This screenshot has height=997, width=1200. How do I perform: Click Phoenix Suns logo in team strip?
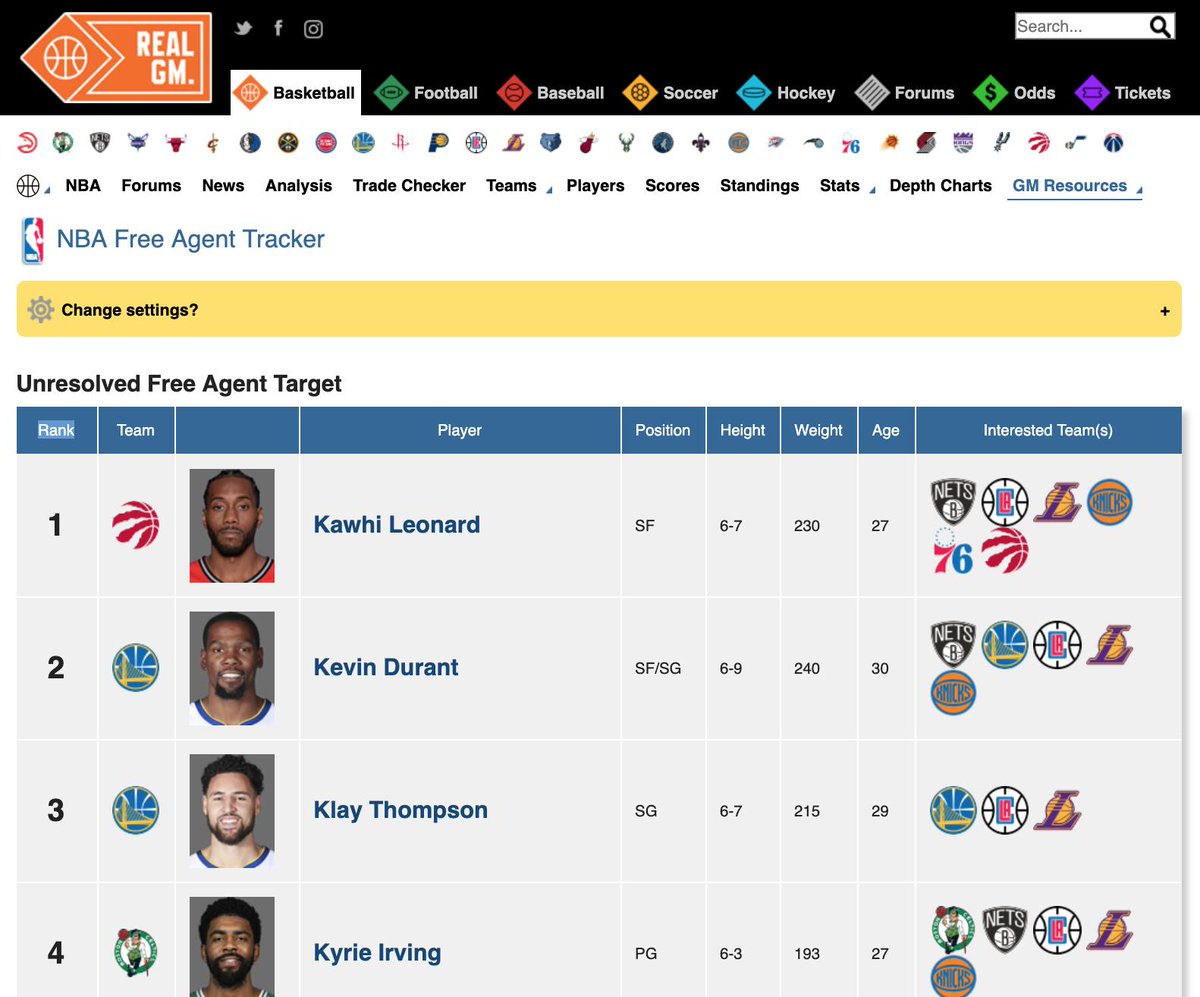click(x=889, y=143)
